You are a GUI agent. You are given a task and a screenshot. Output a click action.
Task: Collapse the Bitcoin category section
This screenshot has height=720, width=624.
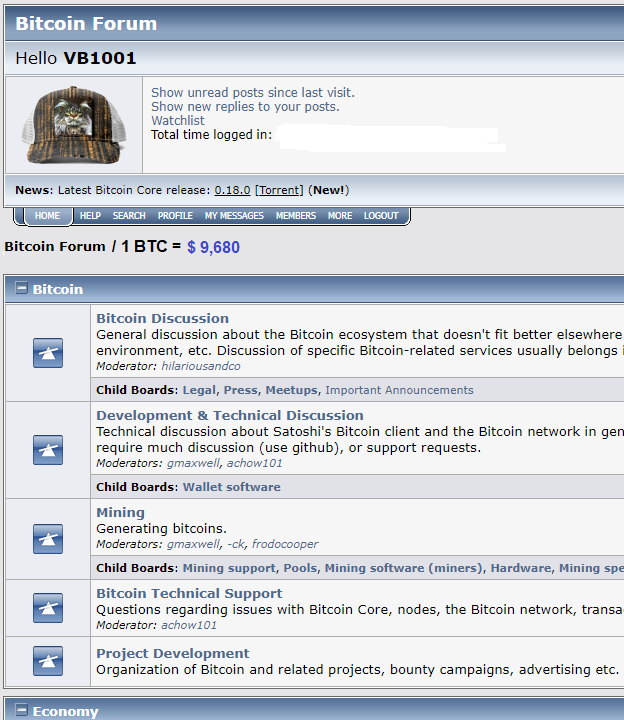click(x=21, y=288)
